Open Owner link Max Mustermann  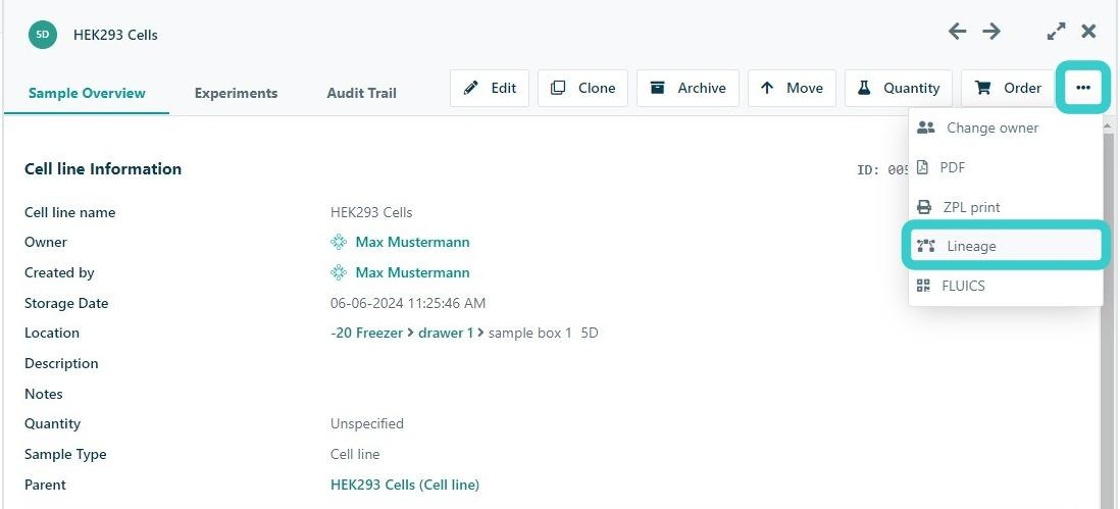click(412, 242)
